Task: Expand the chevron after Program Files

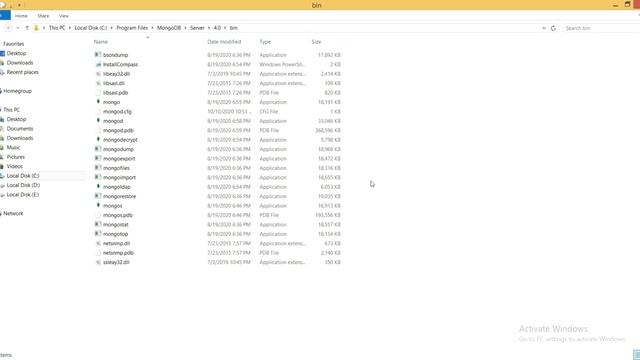Action: [152, 28]
